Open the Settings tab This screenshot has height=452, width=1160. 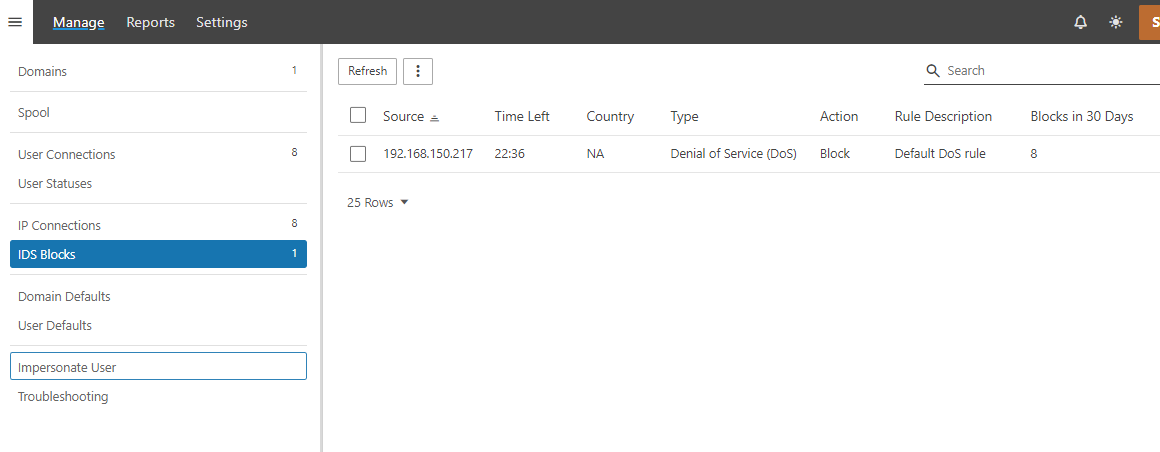221,22
